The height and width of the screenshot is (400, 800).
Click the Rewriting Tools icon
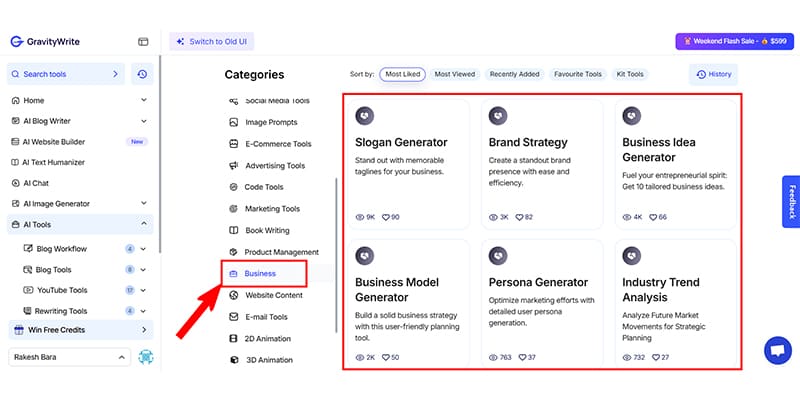pyautogui.click(x=27, y=311)
